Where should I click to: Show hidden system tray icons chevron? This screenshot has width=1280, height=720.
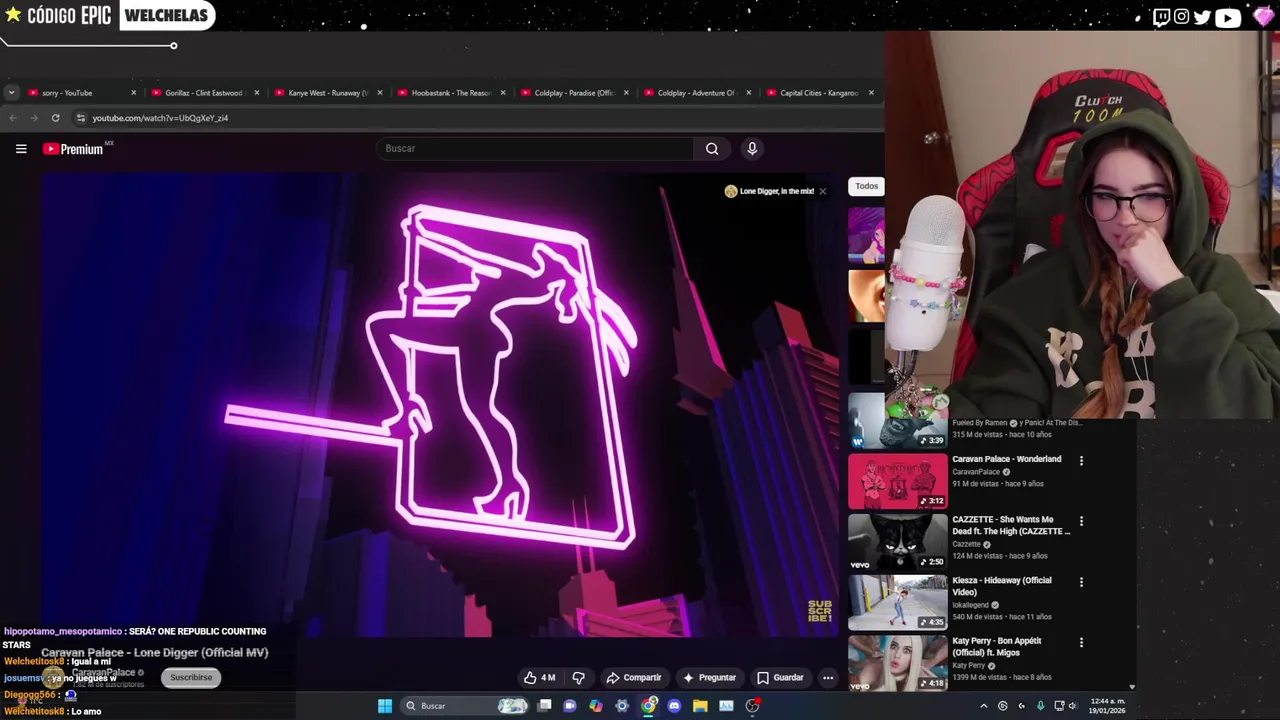click(983, 706)
